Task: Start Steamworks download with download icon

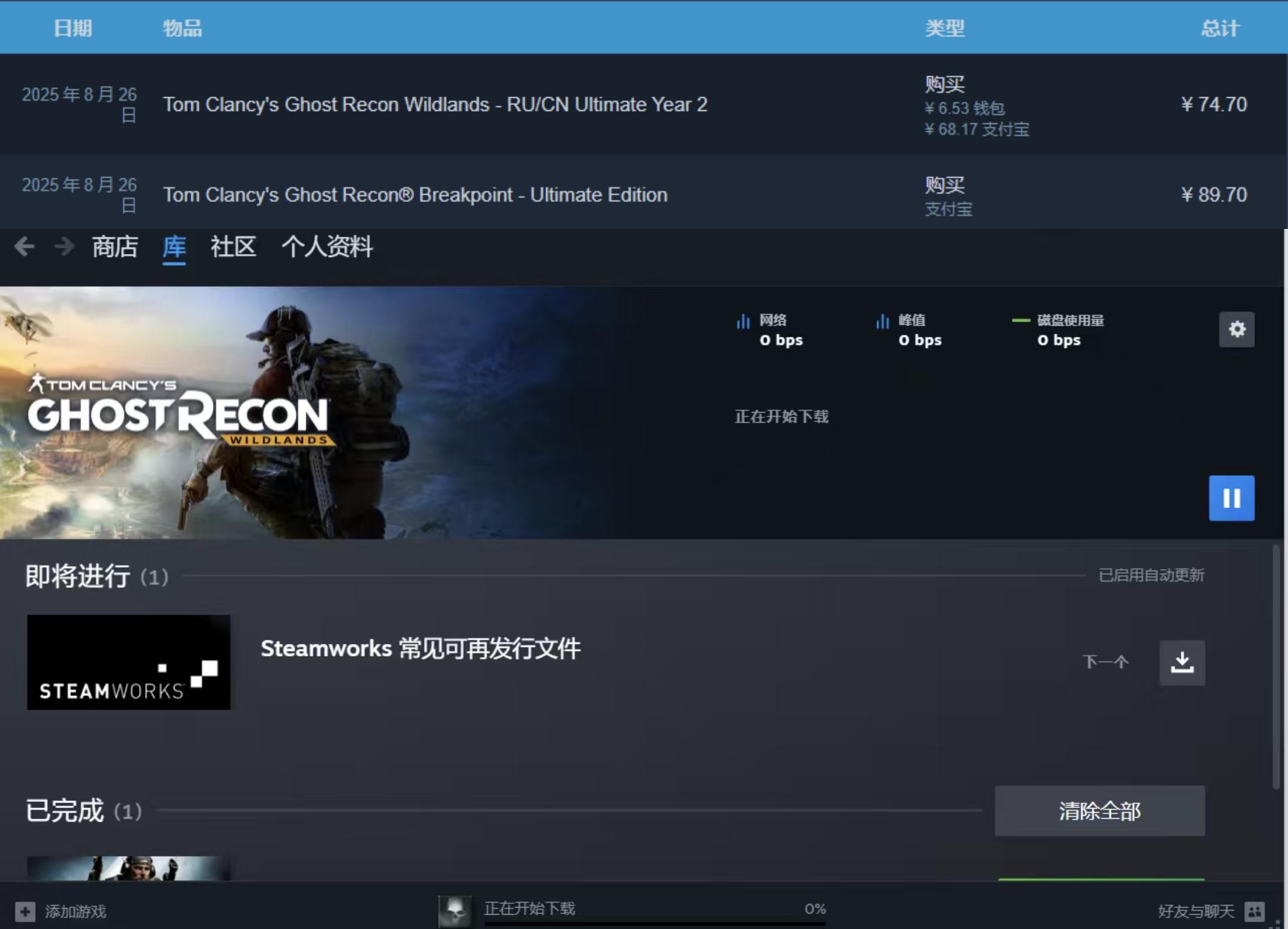Action: coord(1182,662)
